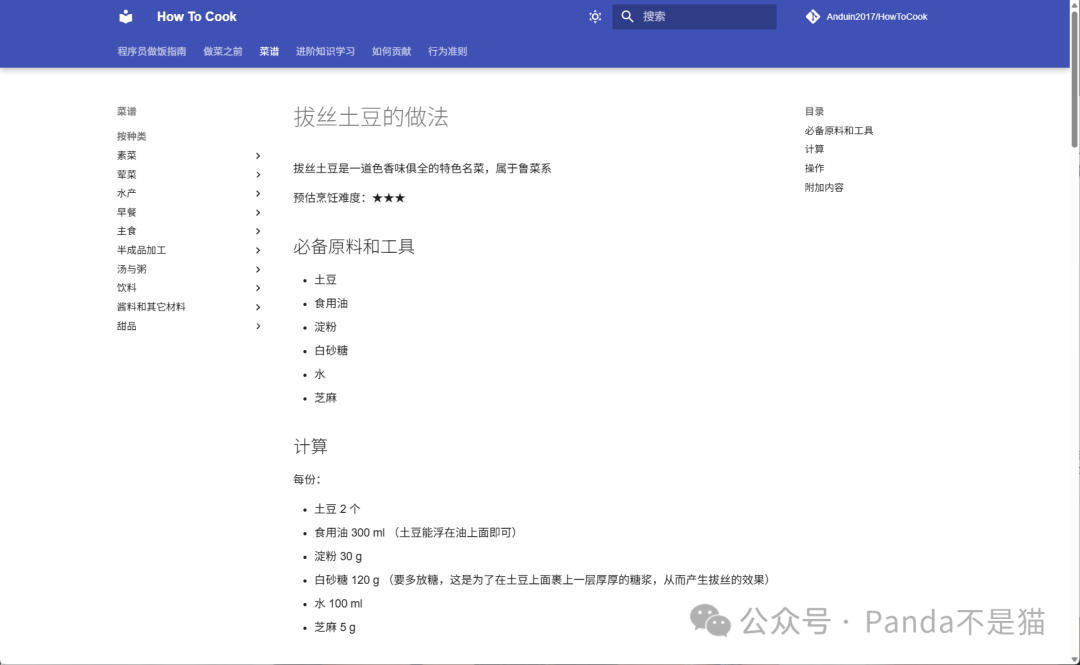Open the 程序员做饭指南 tab

tap(152, 51)
